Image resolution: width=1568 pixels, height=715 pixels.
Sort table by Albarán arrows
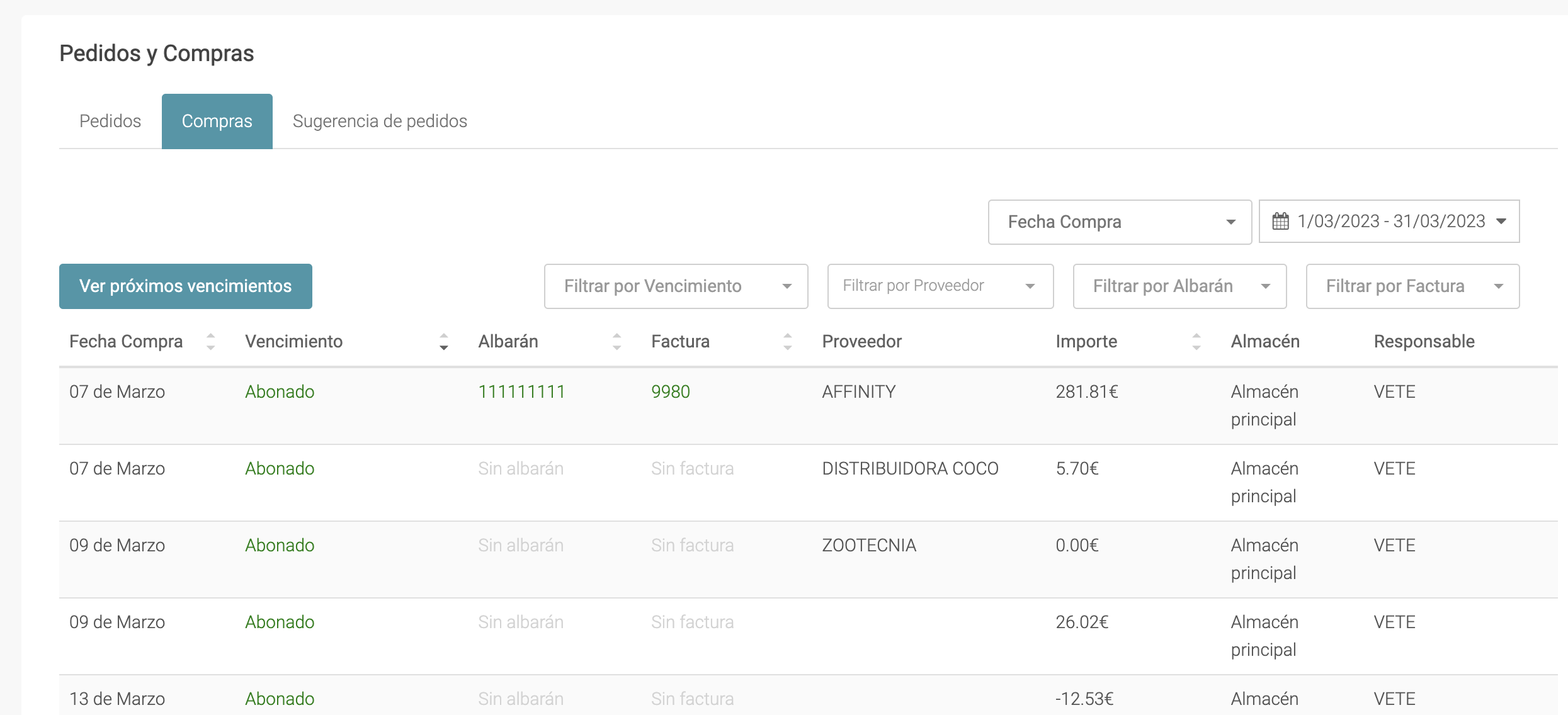[x=616, y=342]
